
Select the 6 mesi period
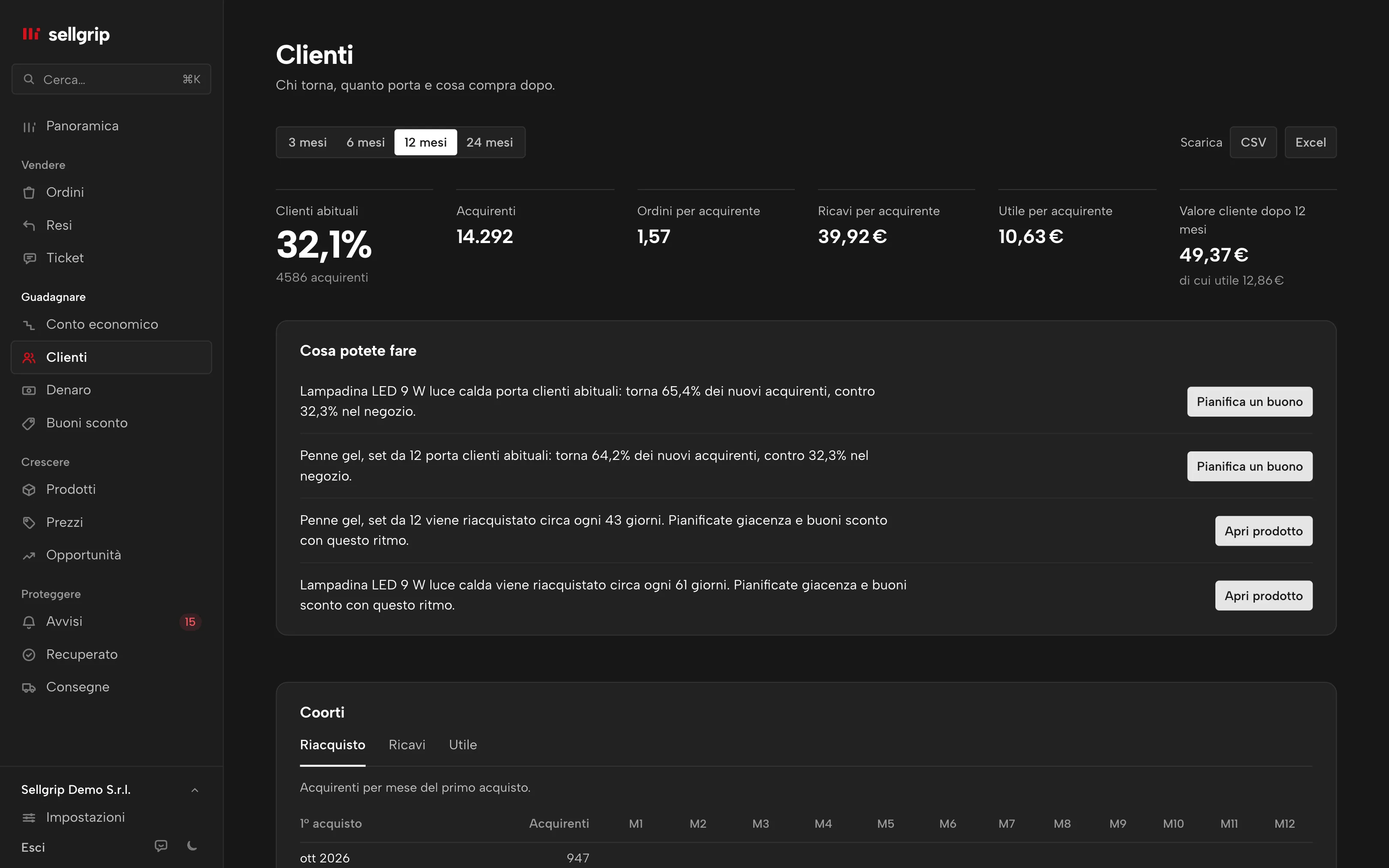click(x=366, y=142)
